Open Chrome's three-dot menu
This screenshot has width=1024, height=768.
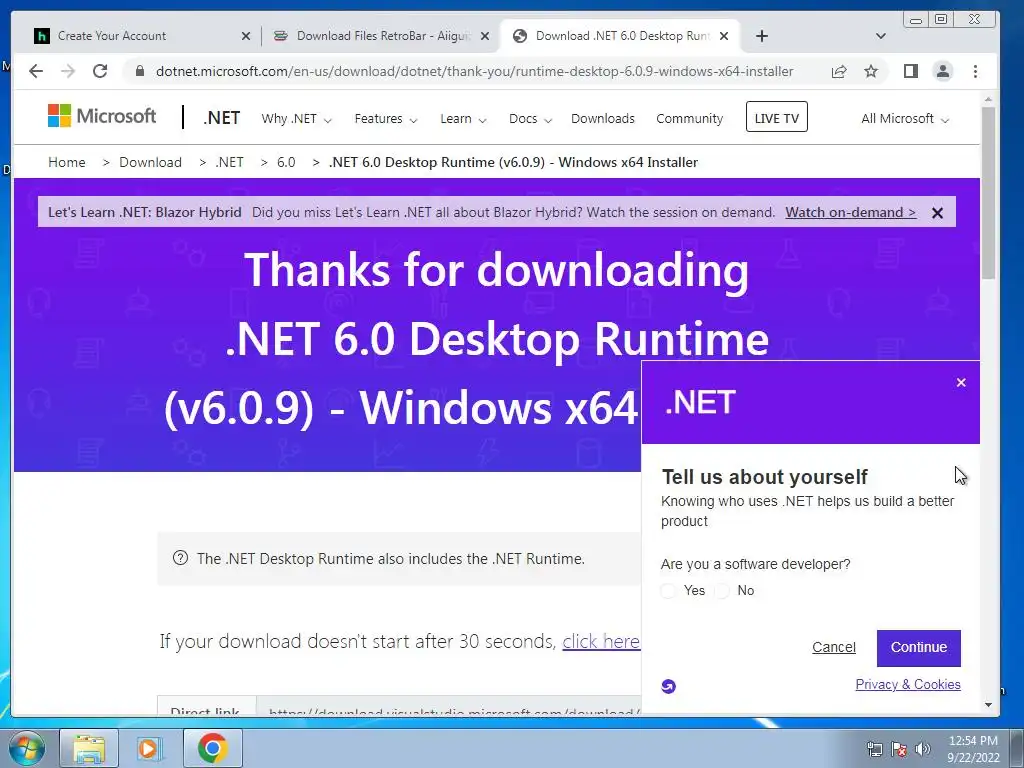tap(975, 71)
